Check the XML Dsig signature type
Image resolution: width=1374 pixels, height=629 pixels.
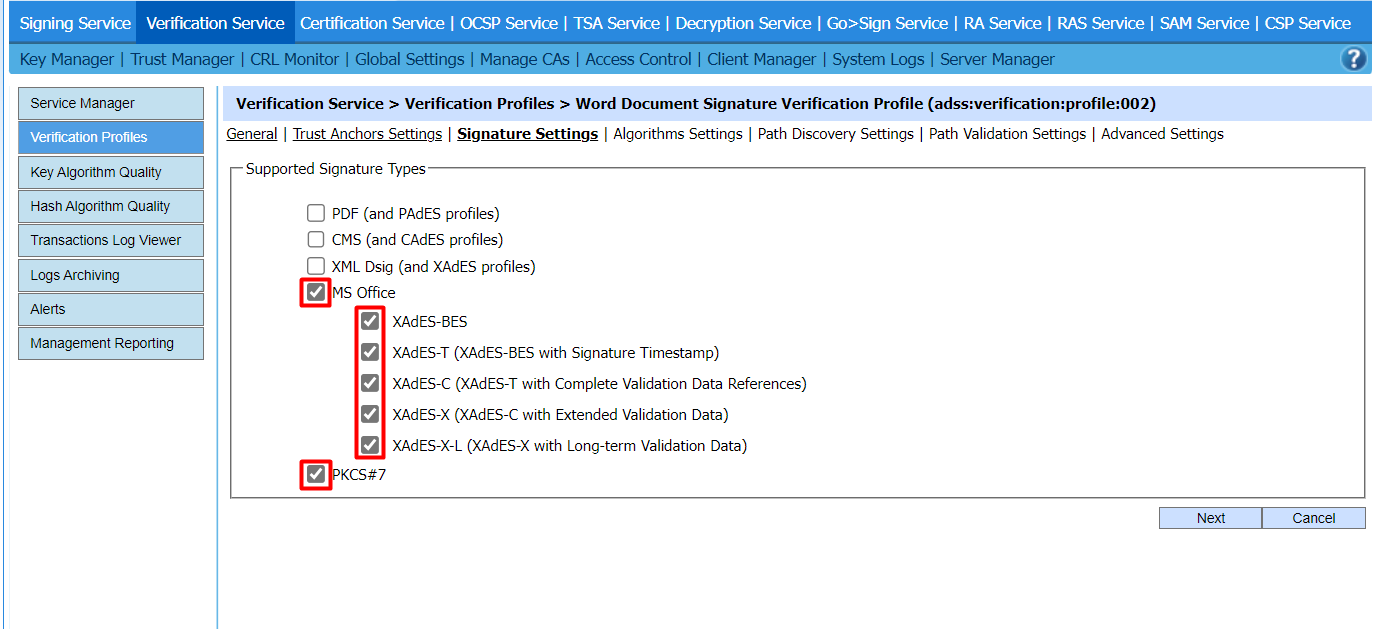tap(316, 266)
